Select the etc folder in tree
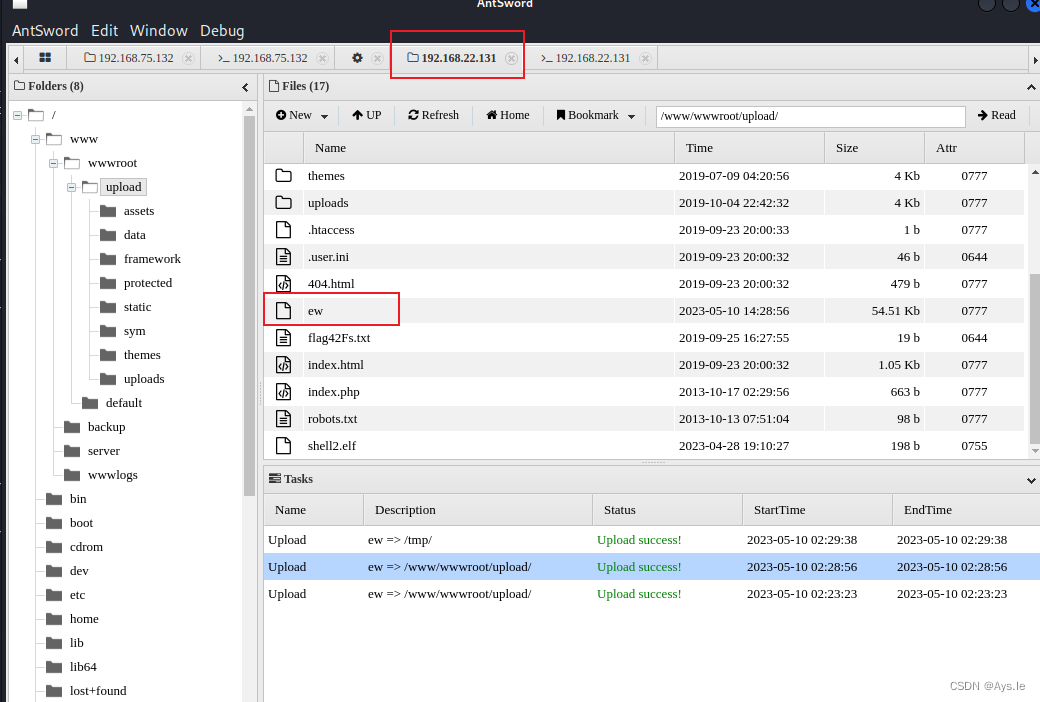 77,595
